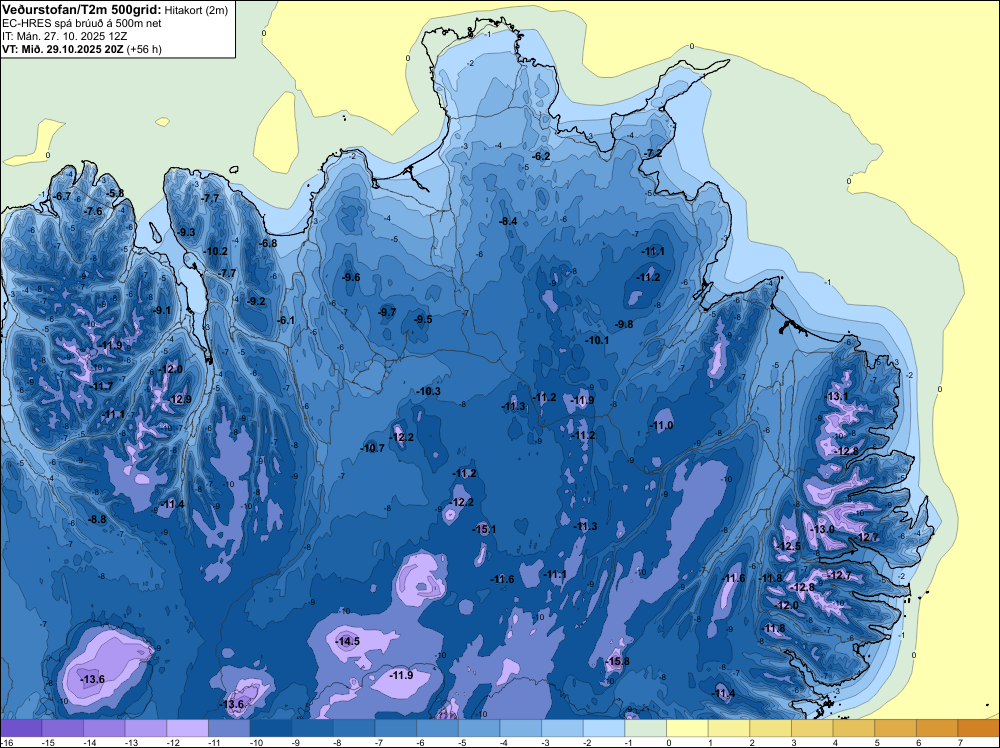This screenshot has width=1000, height=748.
Task: Click the "-13.1" temperature label
Action: coord(837,397)
